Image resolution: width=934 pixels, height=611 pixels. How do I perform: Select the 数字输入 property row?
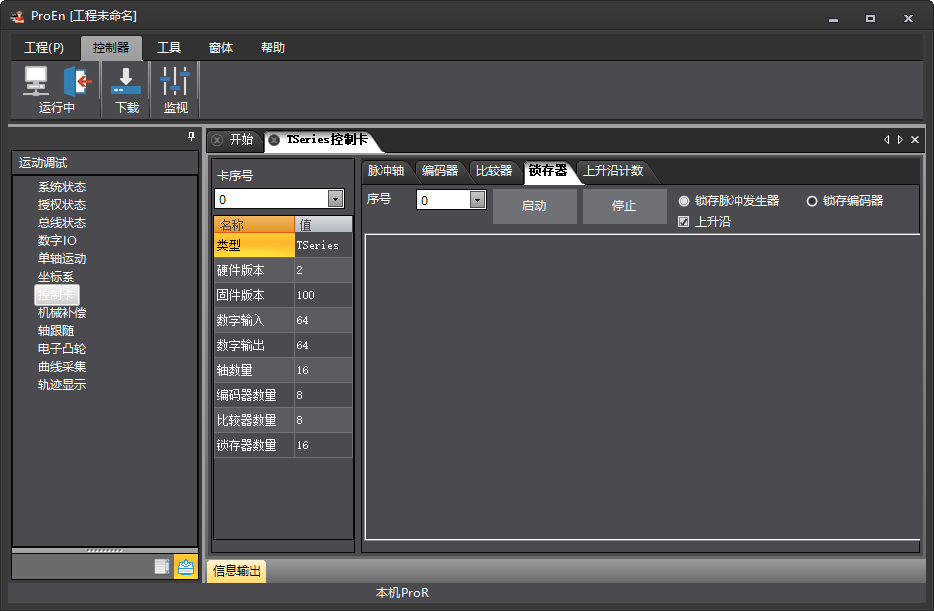point(283,320)
